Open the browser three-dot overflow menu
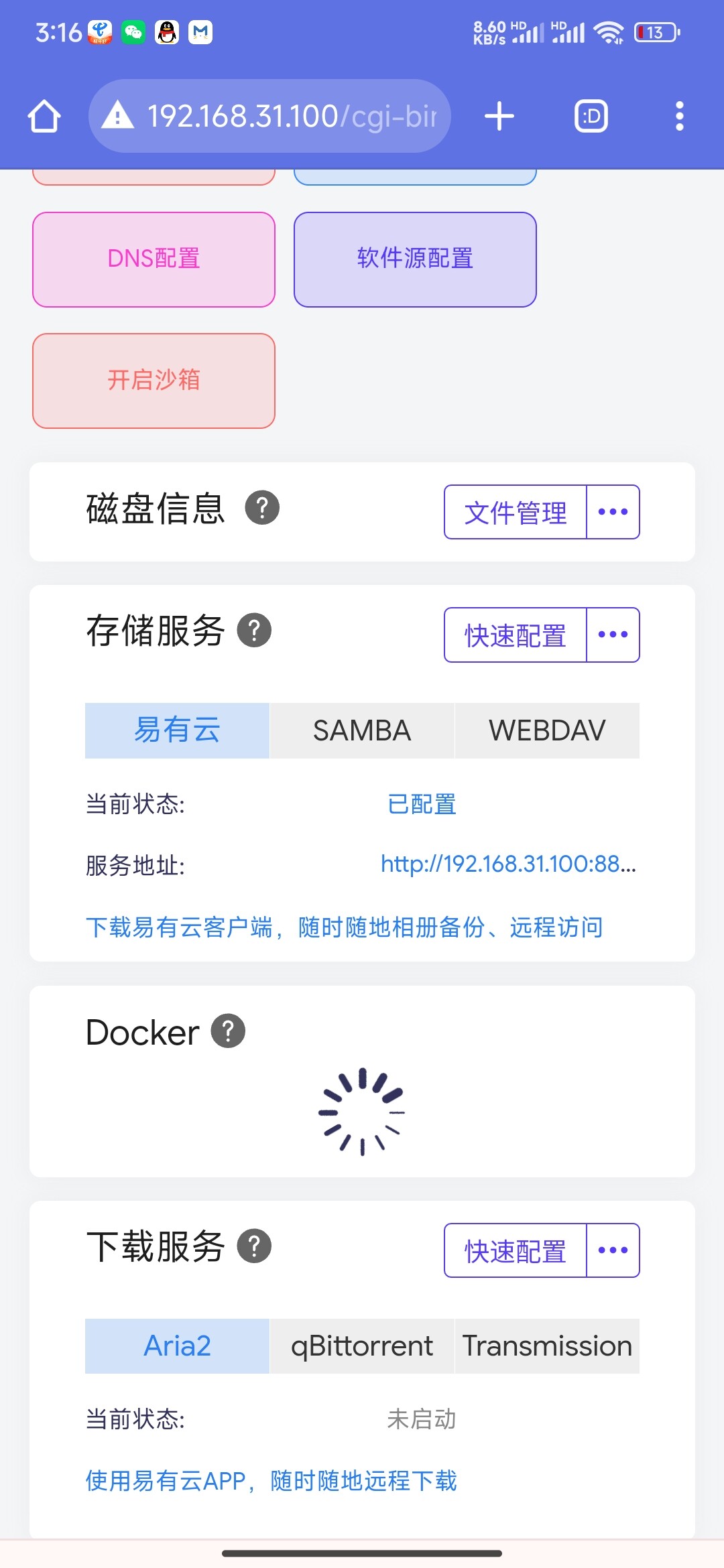Screen dimensions: 724x1568 click(x=679, y=117)
